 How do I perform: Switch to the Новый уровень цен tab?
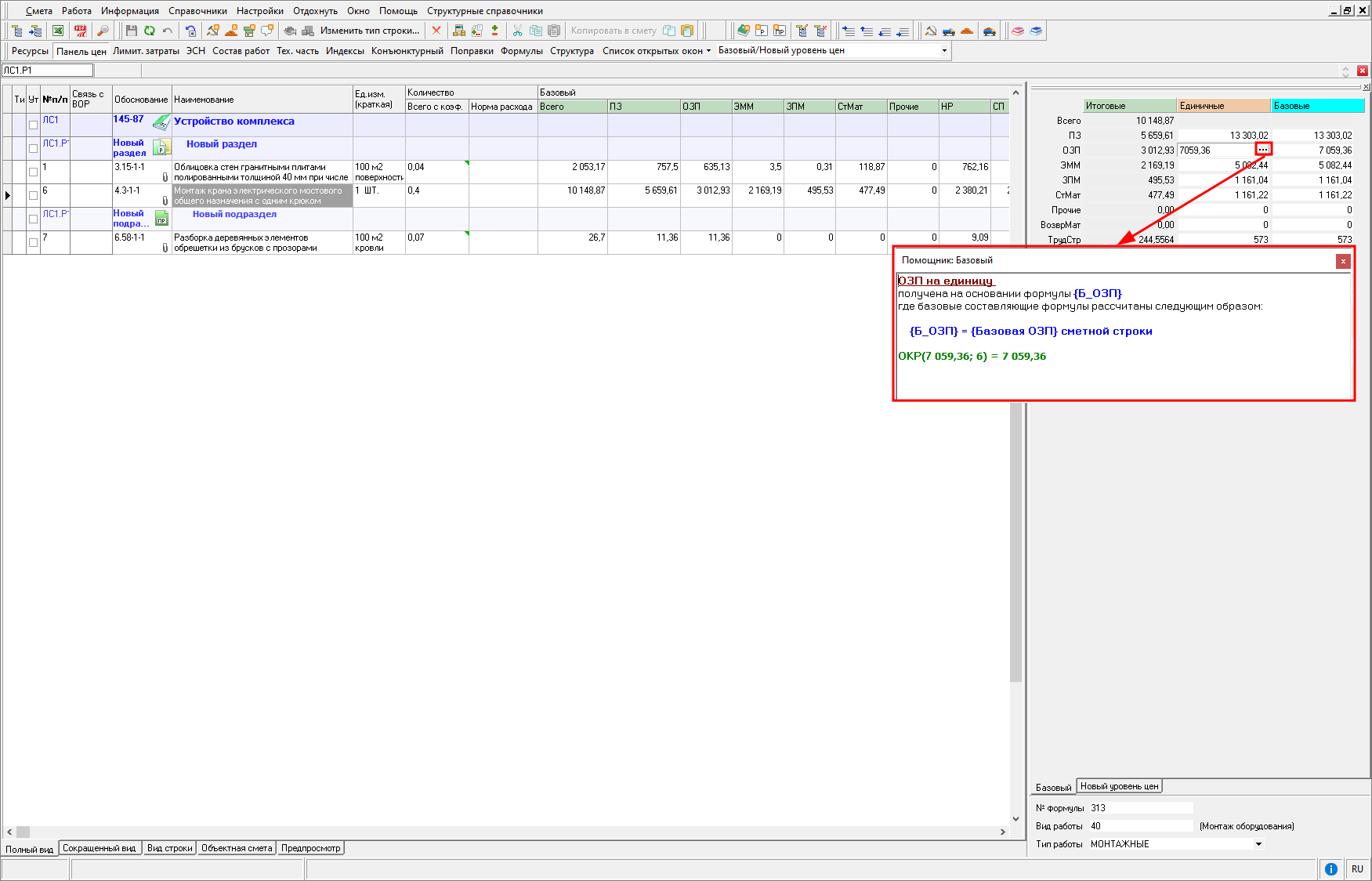pos(1118,786)
